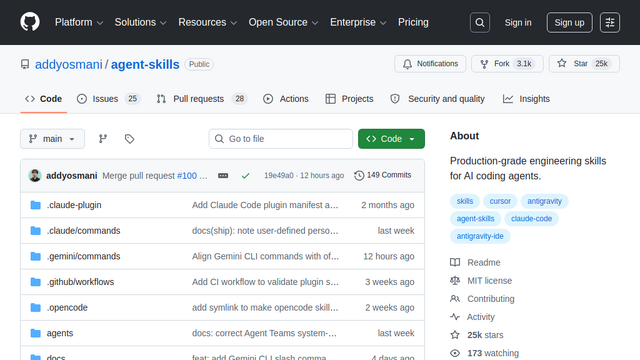Open 'docs(ship): note user-defined' commit message
The width and height of the screenshot is (640, 360).
coord(265,231)
